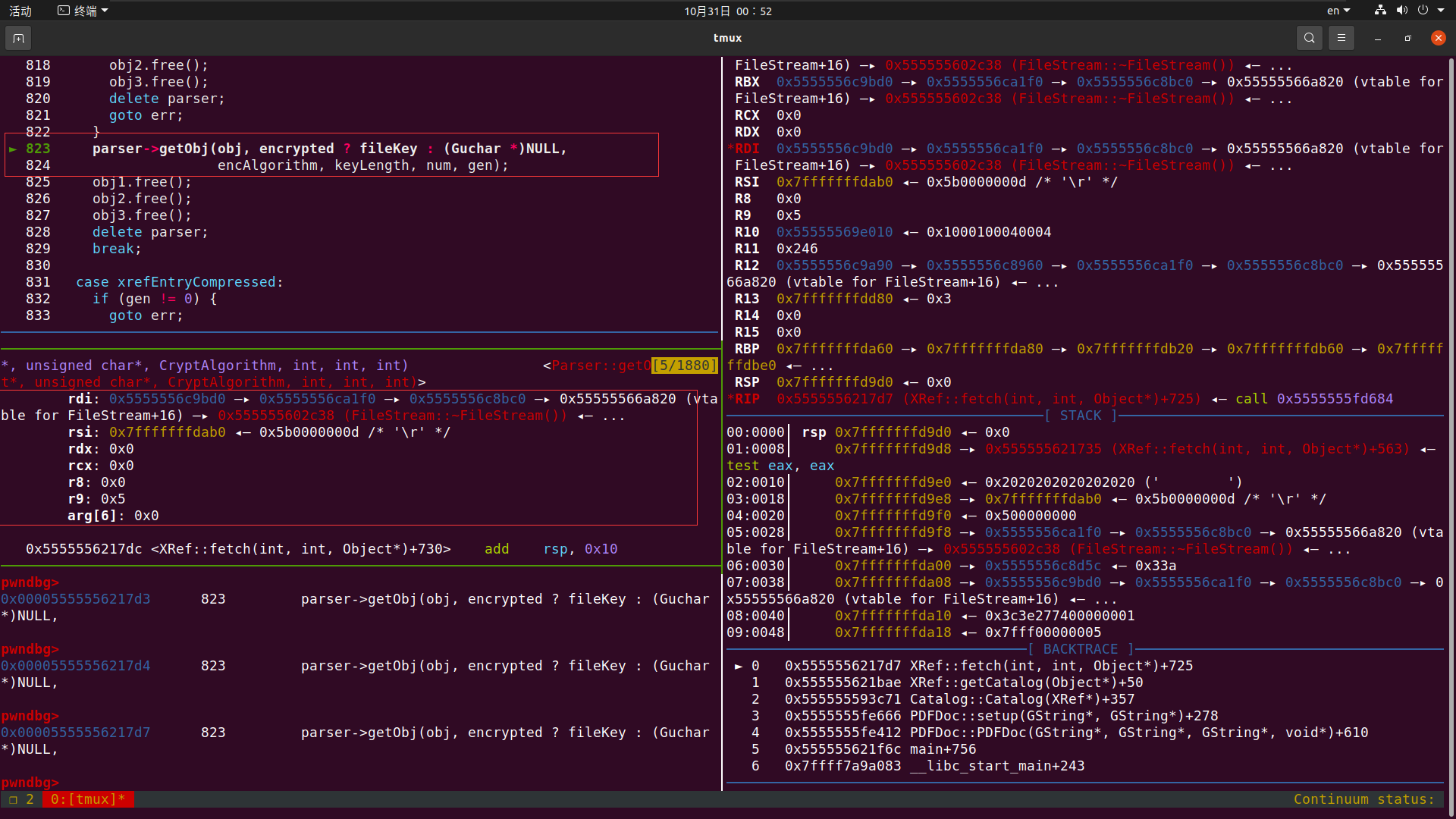This screenshot has width=1456, height=819.
Task: Click stack entry 02:0010 value
Action: (1113, 482)
